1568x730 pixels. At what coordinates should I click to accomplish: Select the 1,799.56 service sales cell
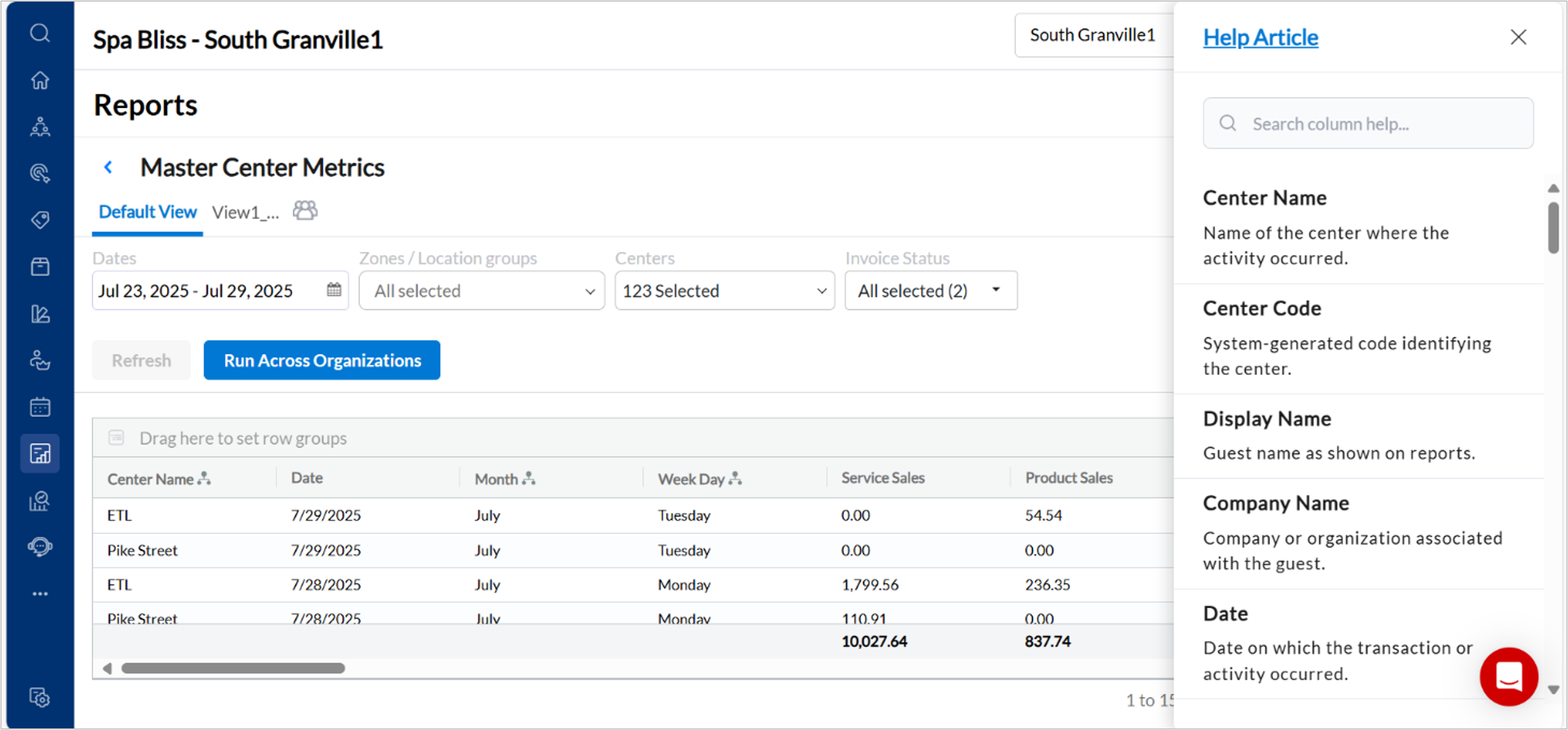click(x=870, y=584)
